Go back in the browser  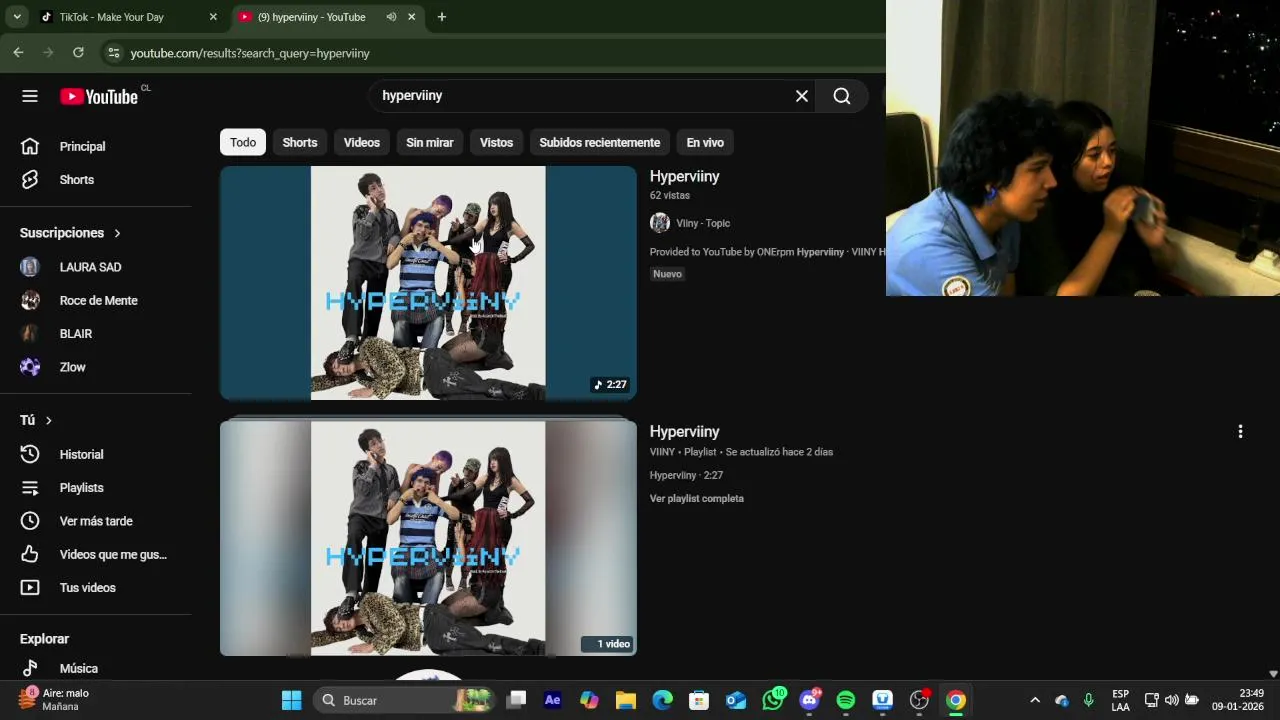pyautogui.click(x=18, y=53)
